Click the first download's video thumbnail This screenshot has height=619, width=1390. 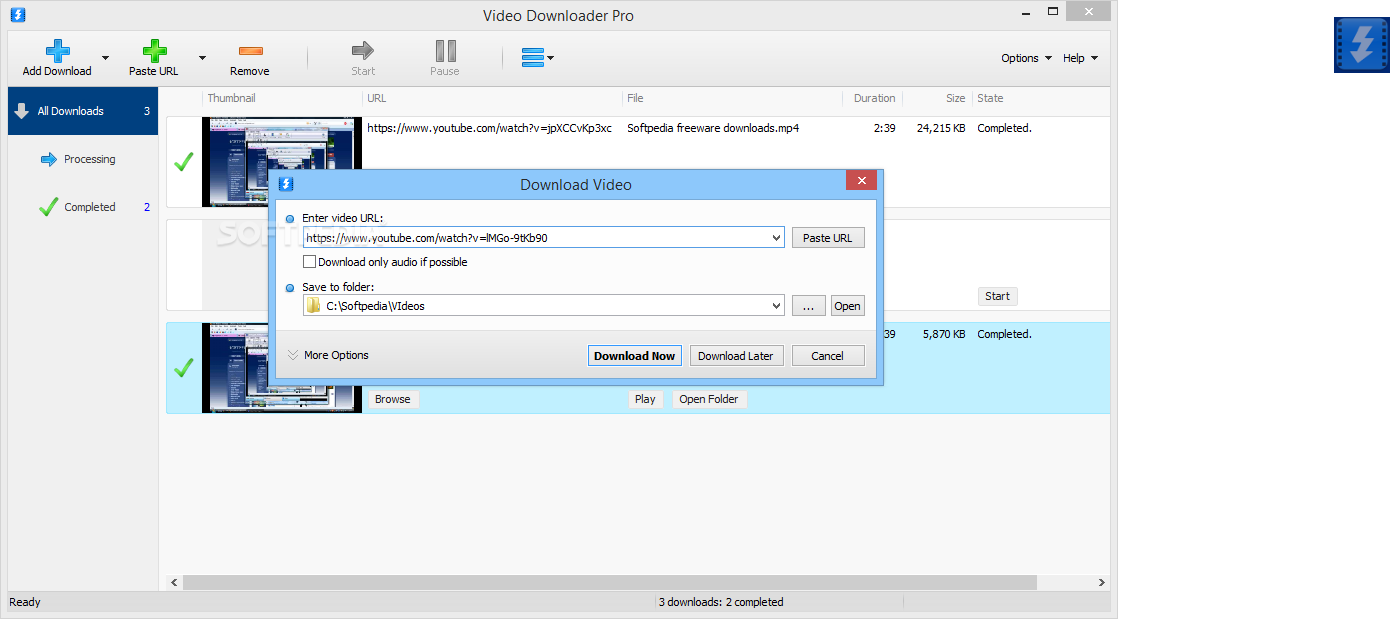(282, 162)
